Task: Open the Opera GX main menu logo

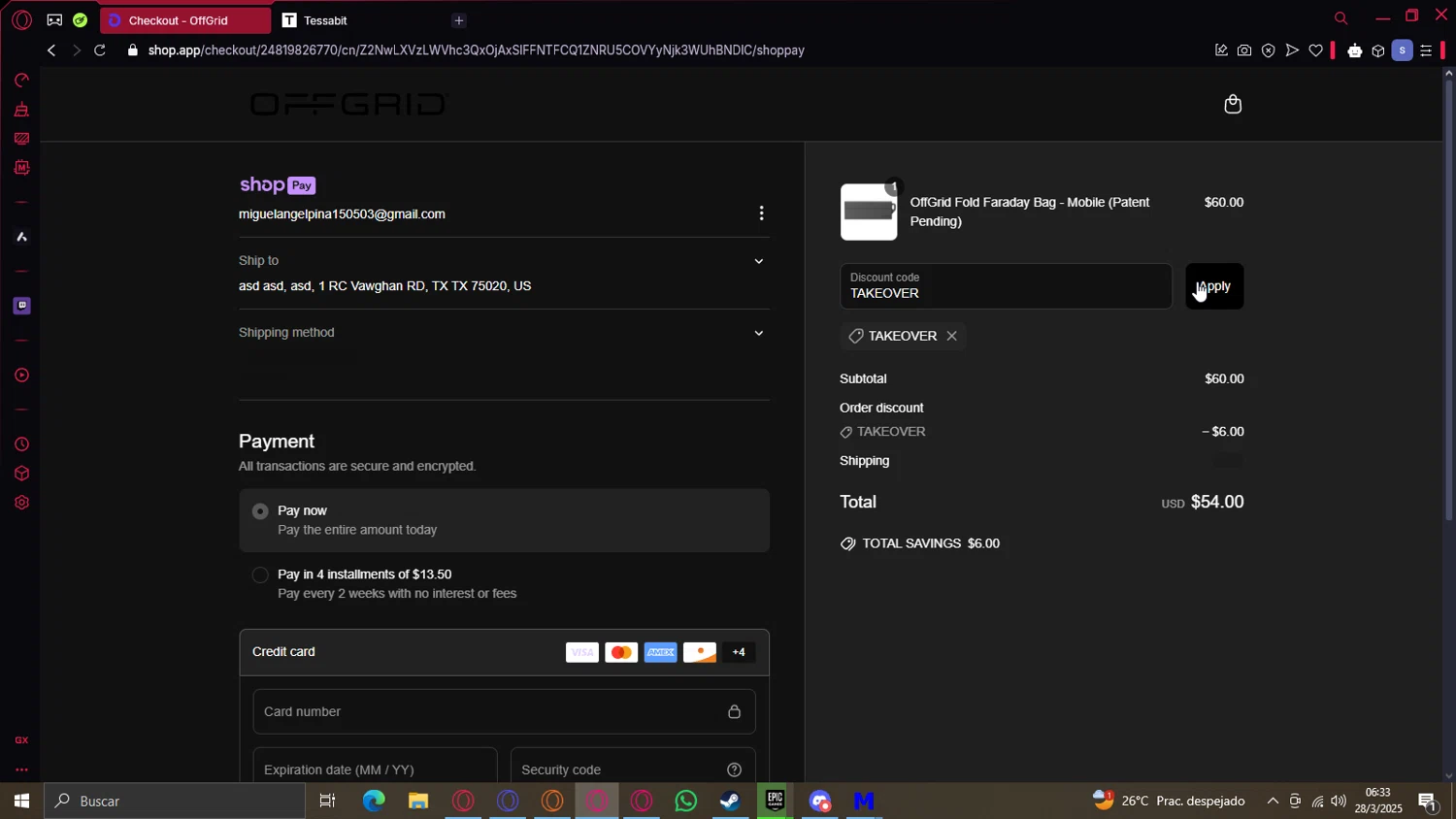Action: (x=21, y=19)
